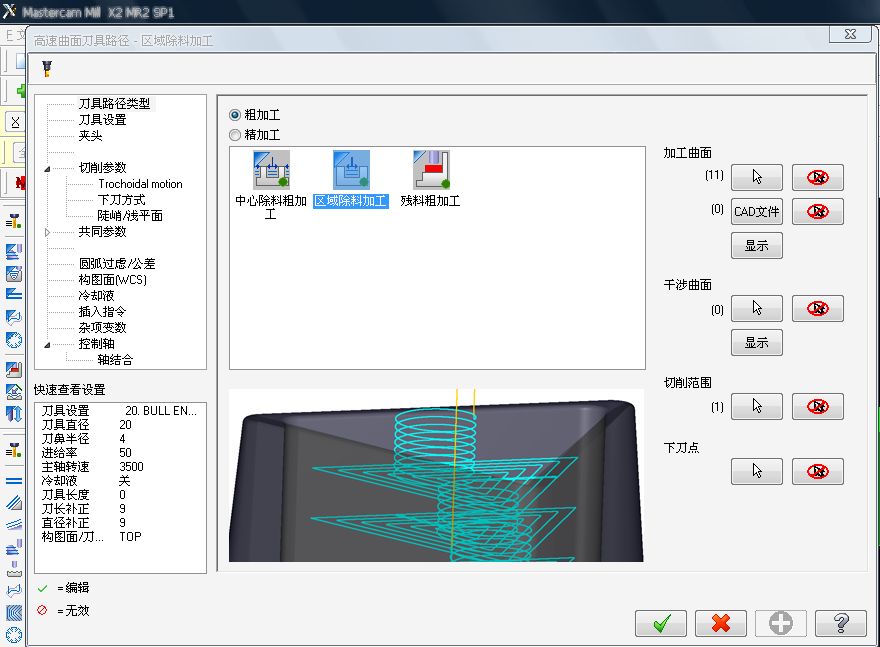
Task: Click the 刀长补正 9 row in quick view
Action: click(84, 509)
